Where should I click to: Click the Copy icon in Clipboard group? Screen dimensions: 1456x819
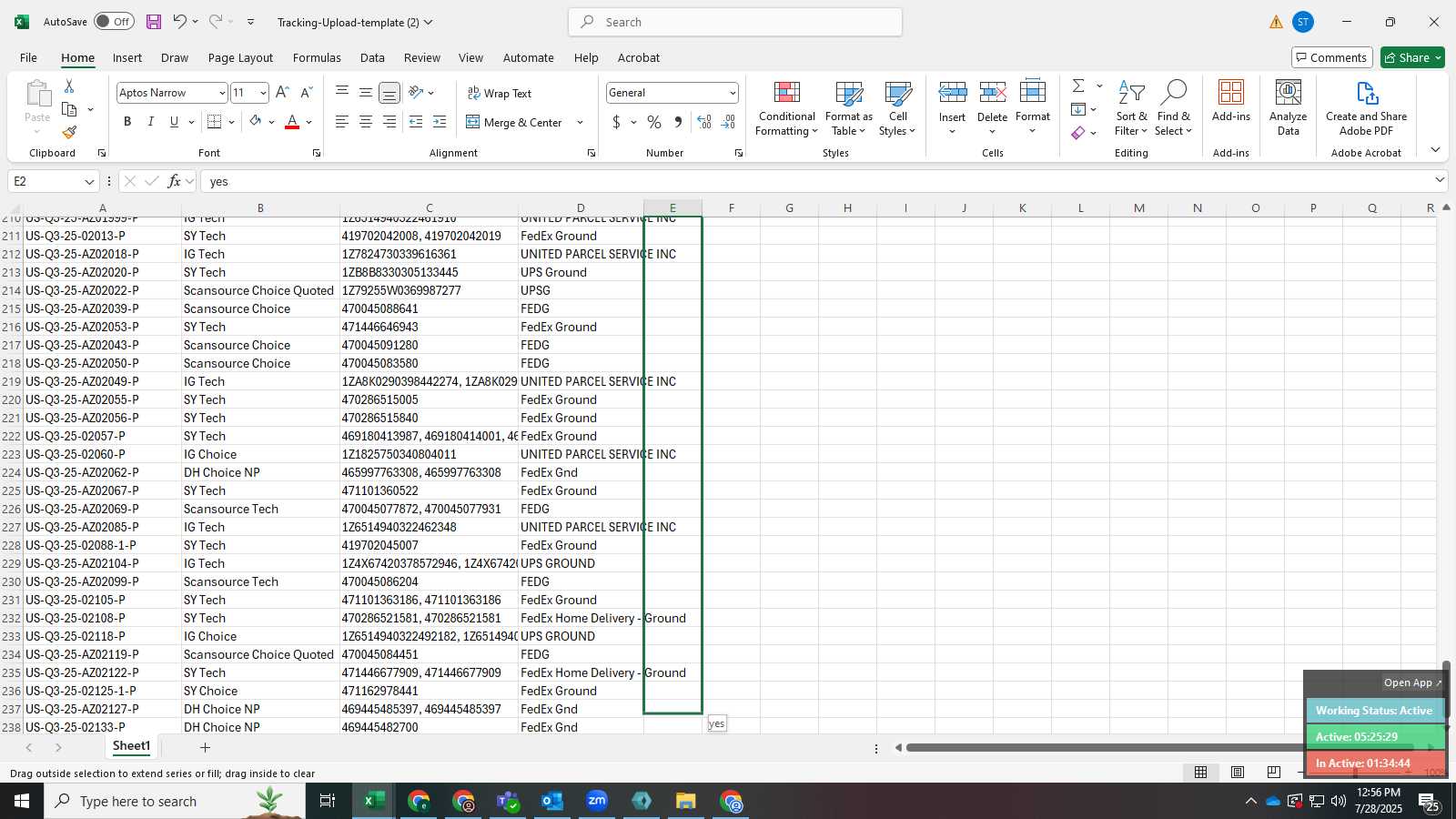[69, 109]
